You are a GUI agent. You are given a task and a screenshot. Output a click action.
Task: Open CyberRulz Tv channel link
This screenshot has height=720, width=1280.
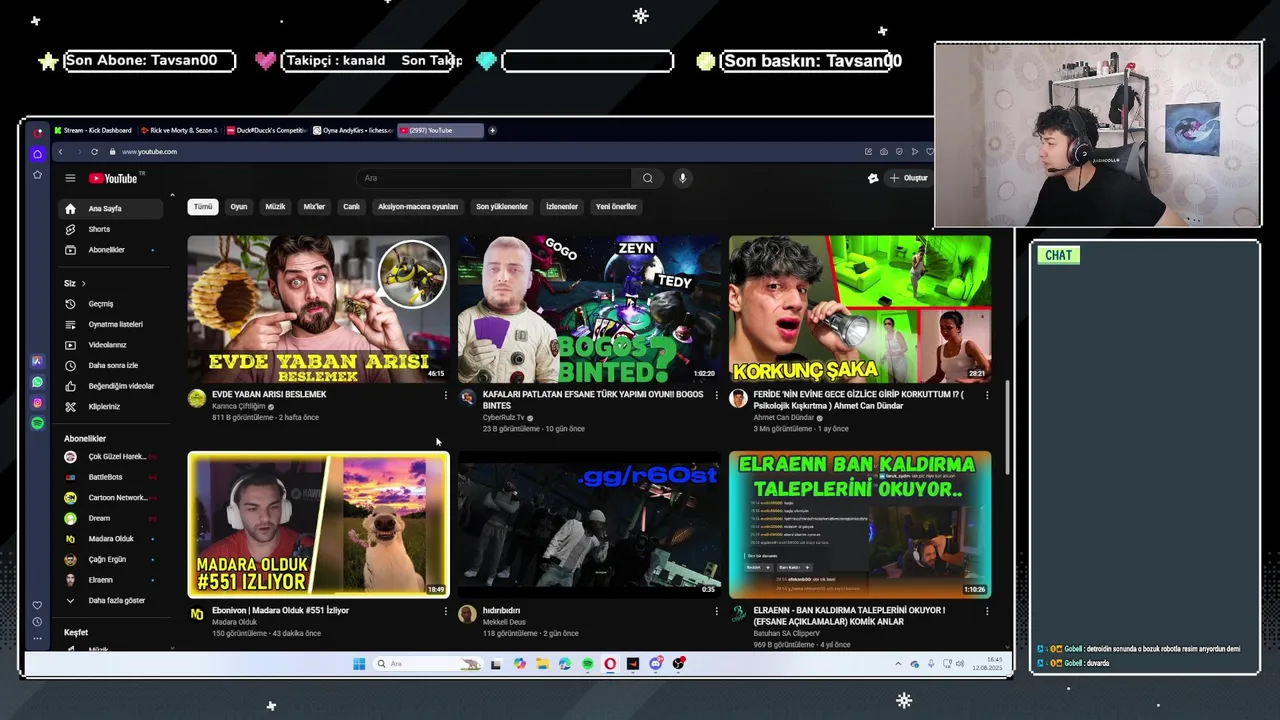pos(503,418)
